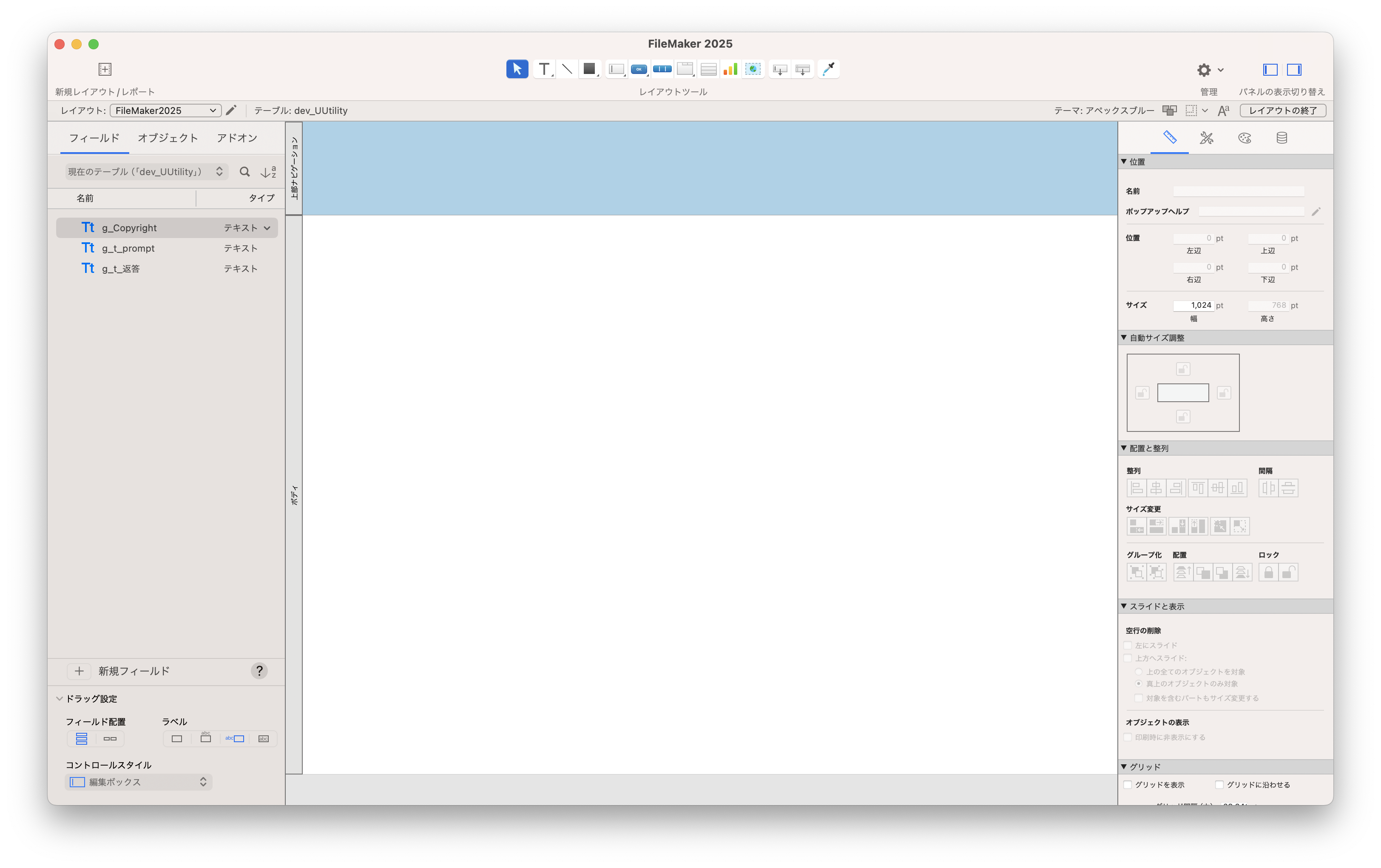Select the g_t_返答 field row
The height and width of the screenshot is (868, 1381).
(167, 268)
